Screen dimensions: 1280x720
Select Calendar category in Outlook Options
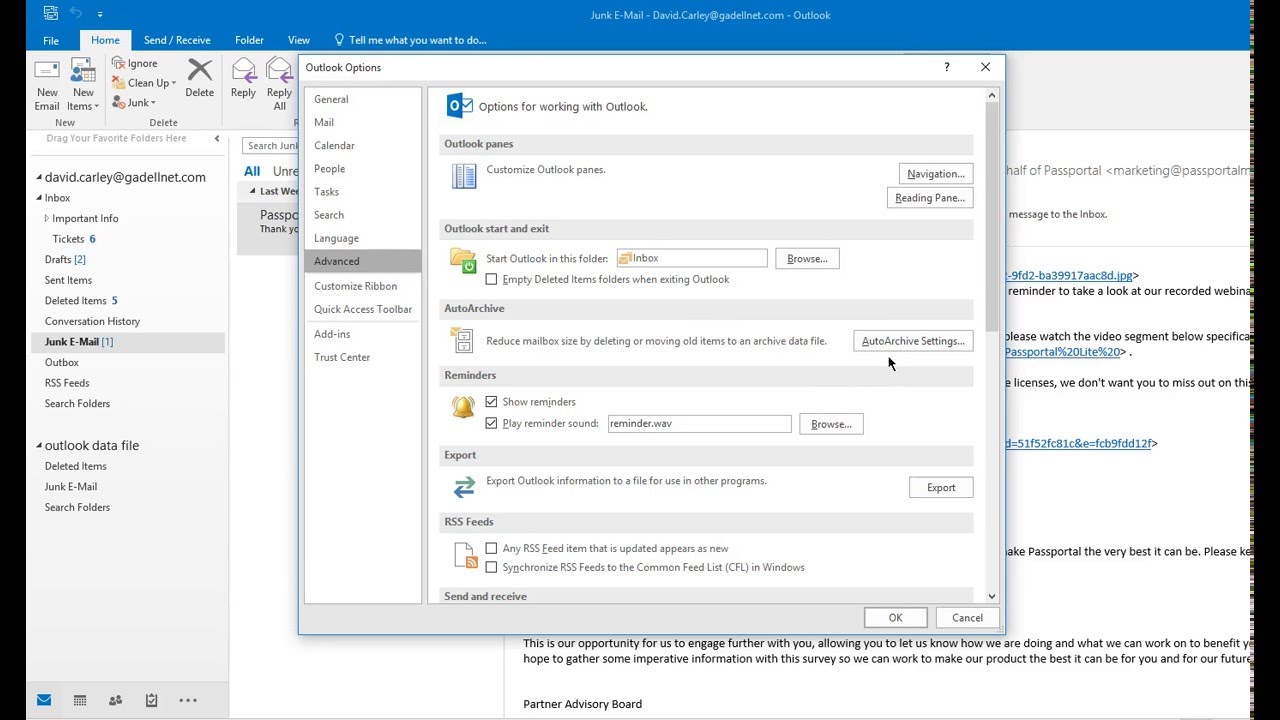[362, 145]
